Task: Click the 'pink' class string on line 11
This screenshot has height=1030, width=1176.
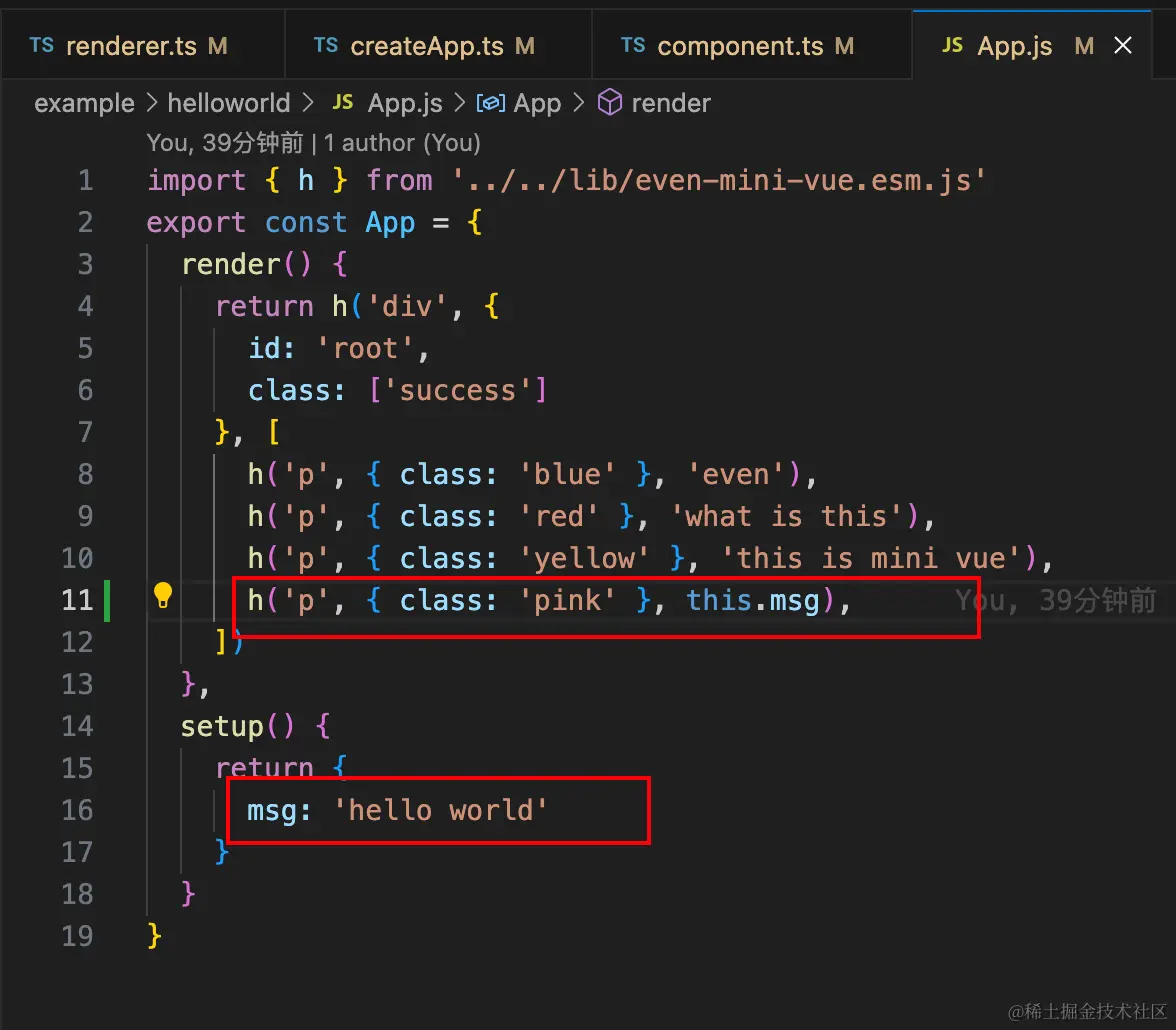Action: 568,601
